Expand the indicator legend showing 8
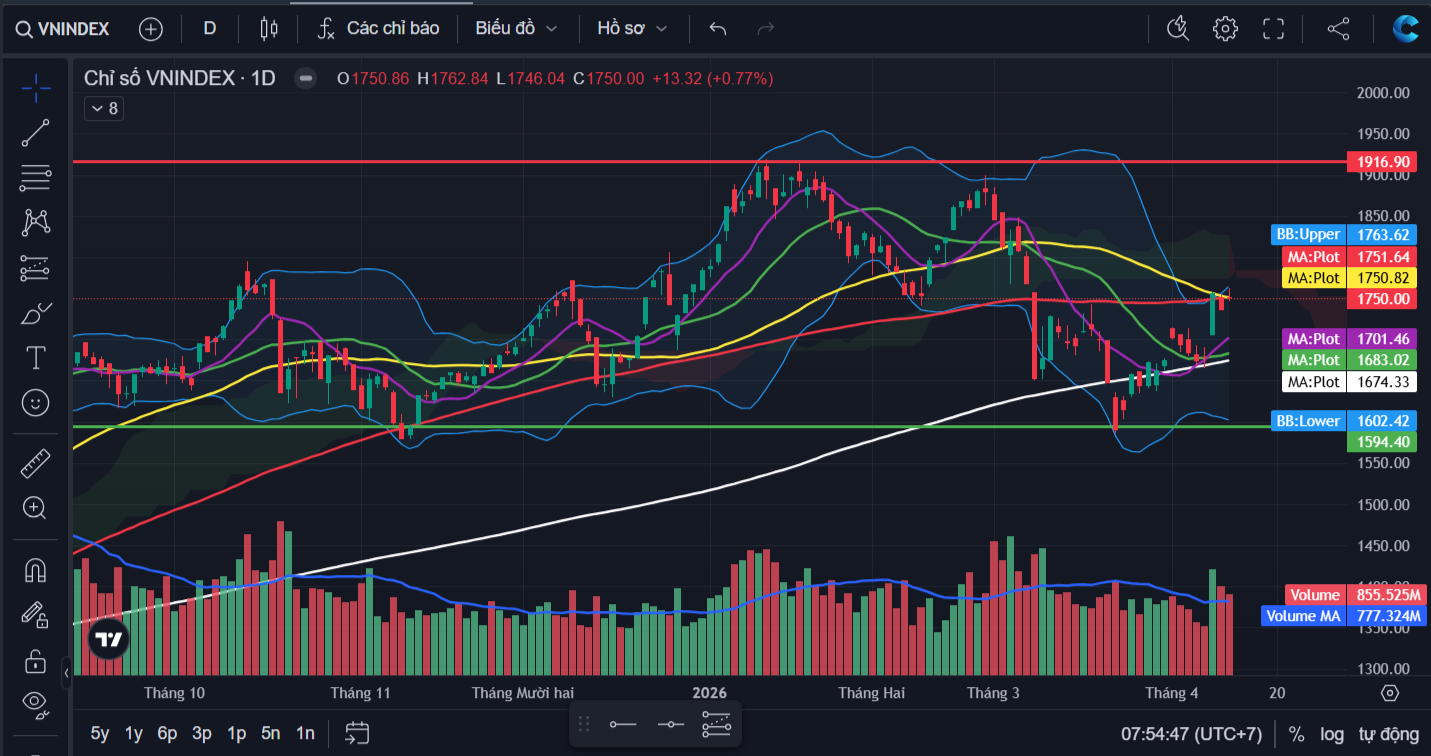 tap(103, 108)
